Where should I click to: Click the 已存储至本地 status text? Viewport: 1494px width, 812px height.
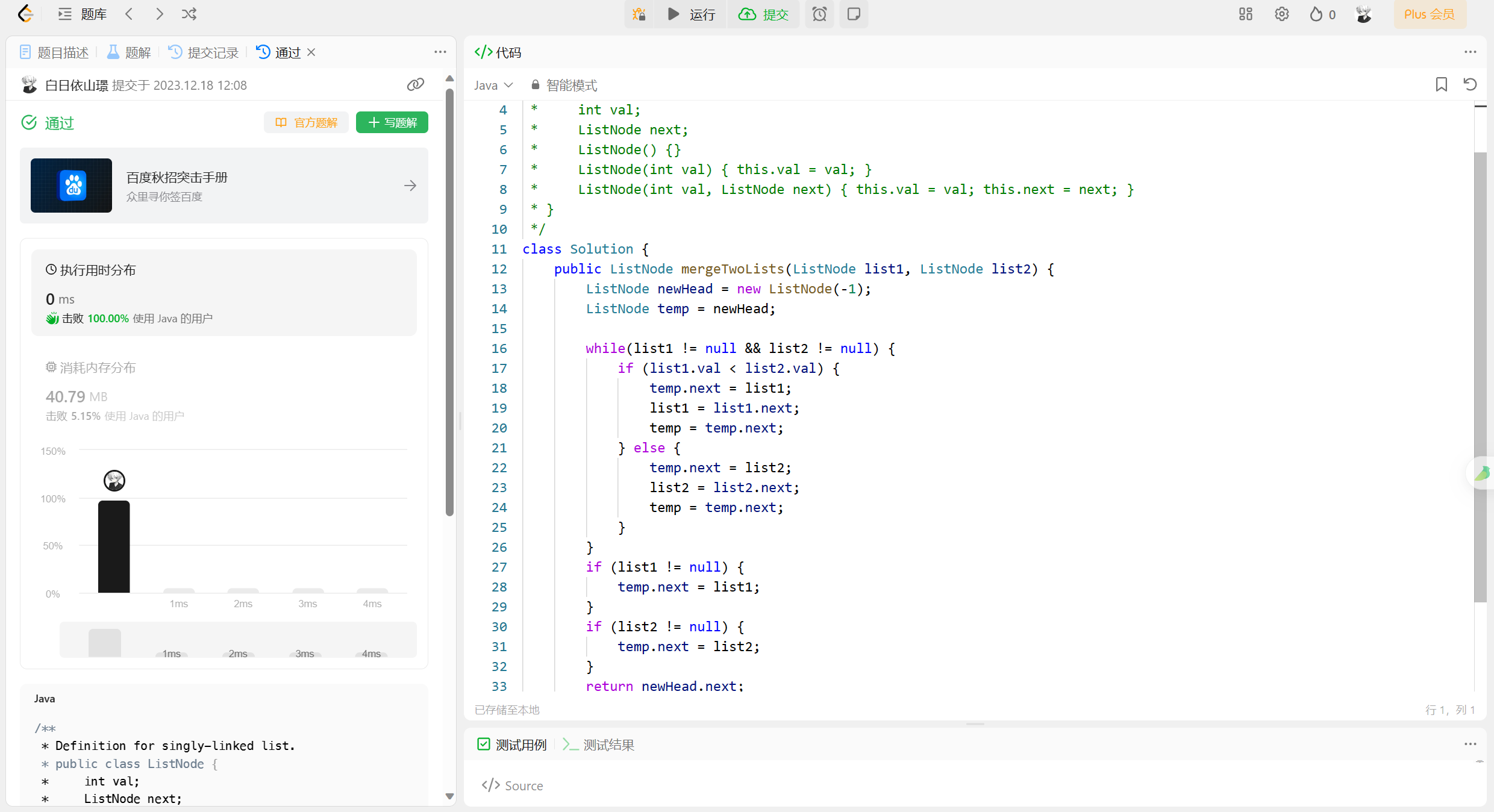click(507, 710)
